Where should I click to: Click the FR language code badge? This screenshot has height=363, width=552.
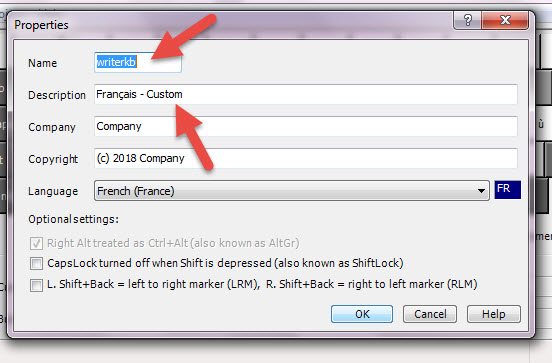[x=507, y=189]
